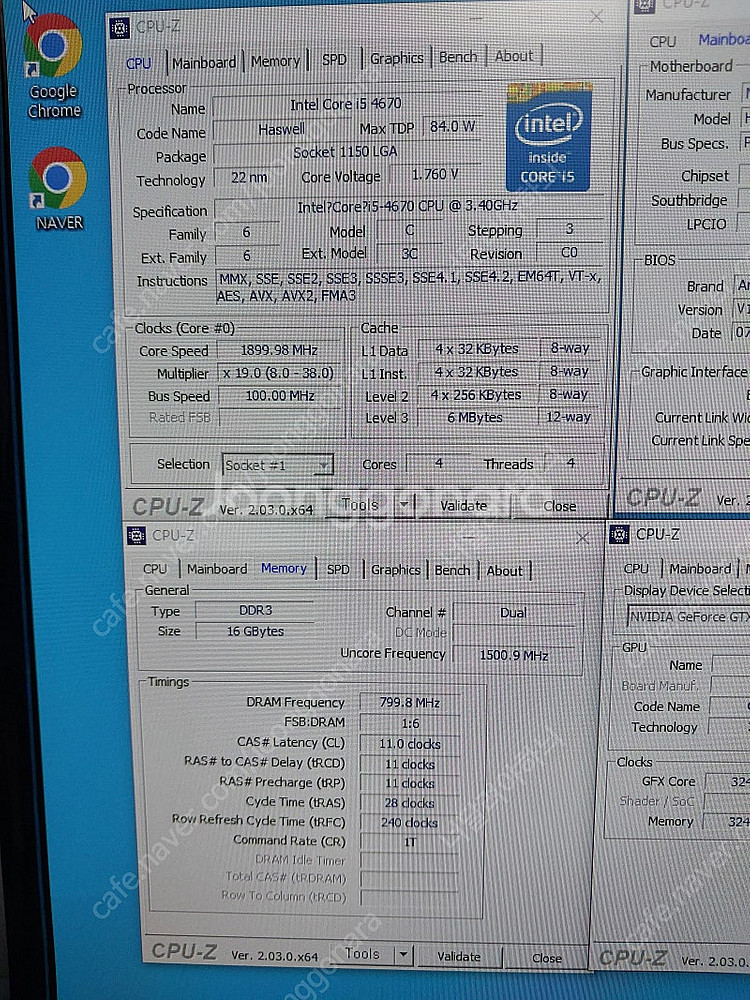Click the memory size 16 GBytes value

pyautogui.click(x=255, y=631)
